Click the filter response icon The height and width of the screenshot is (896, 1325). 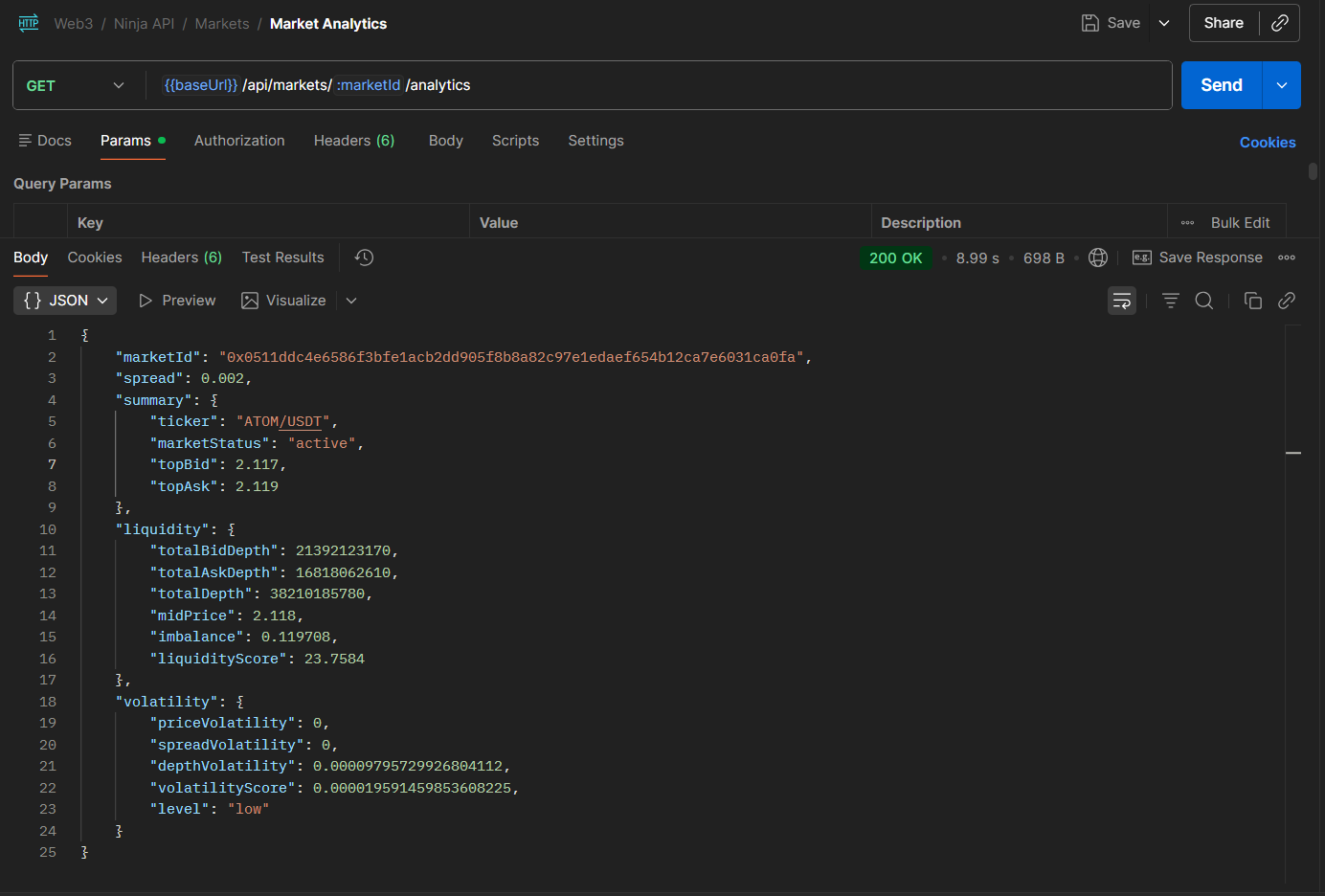coord(1170,301)
